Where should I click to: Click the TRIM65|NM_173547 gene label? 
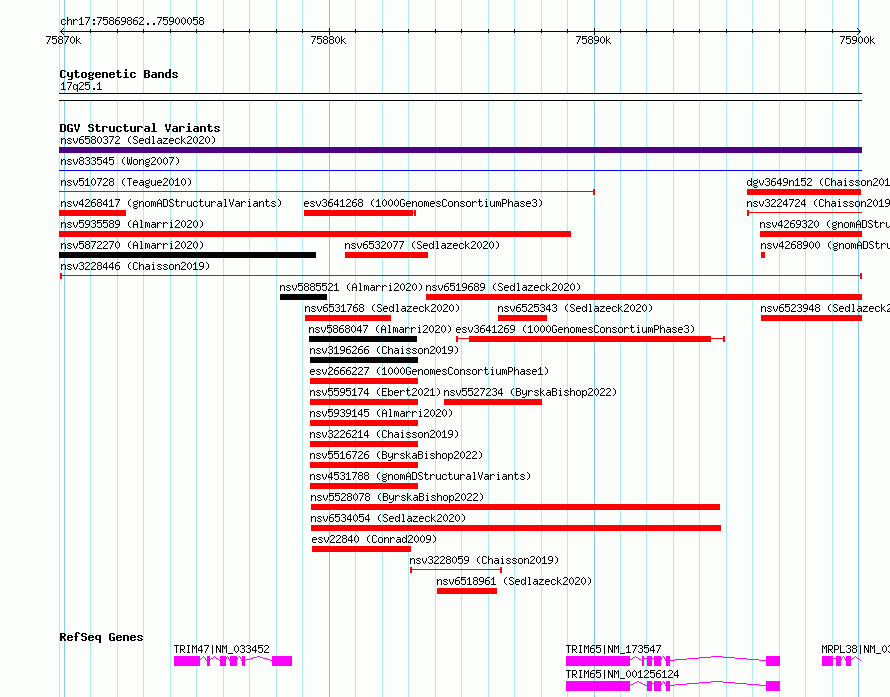pyautogui.click(x=614, y=649)
